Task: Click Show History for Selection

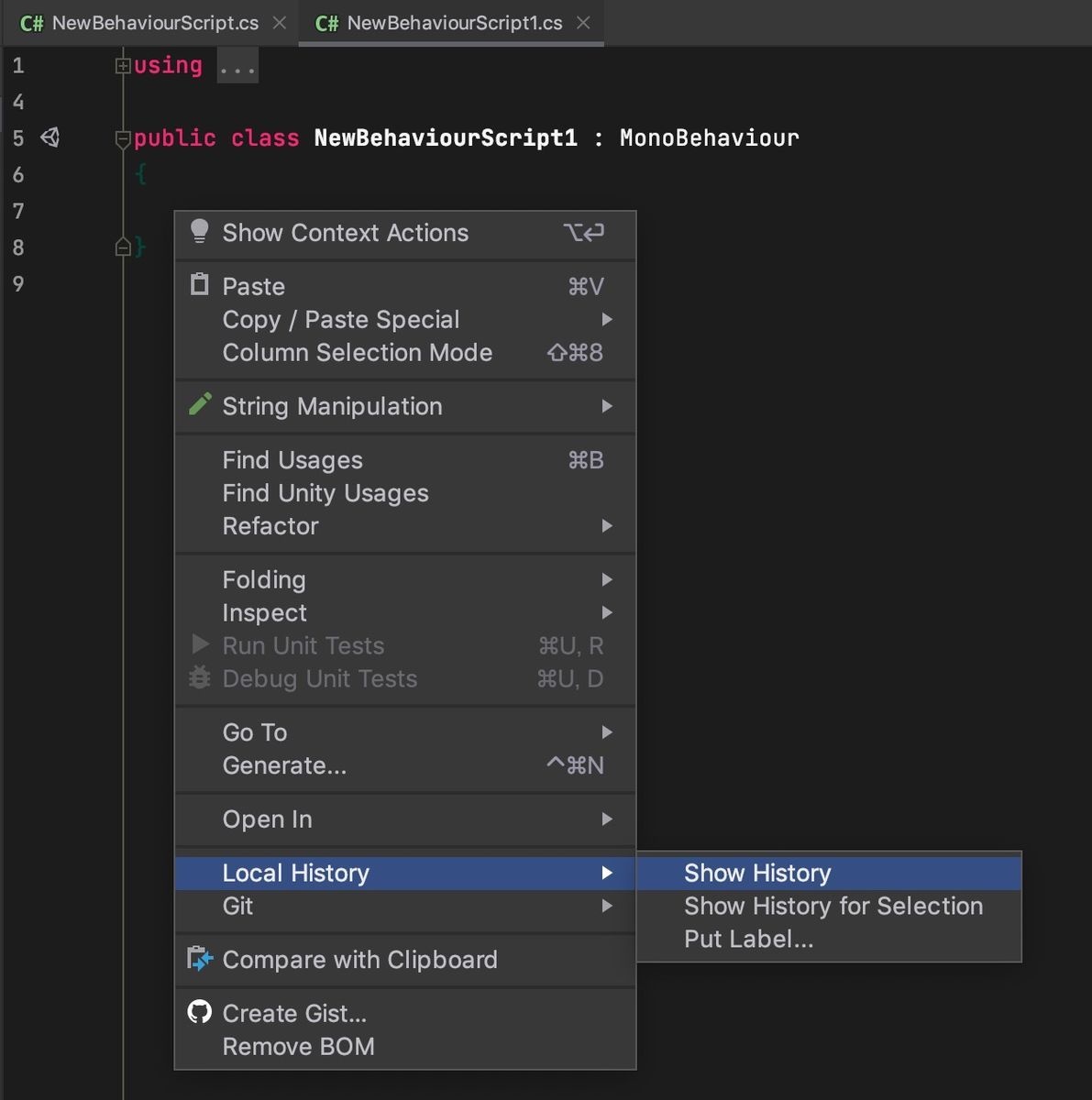Action: pos(833,906)
